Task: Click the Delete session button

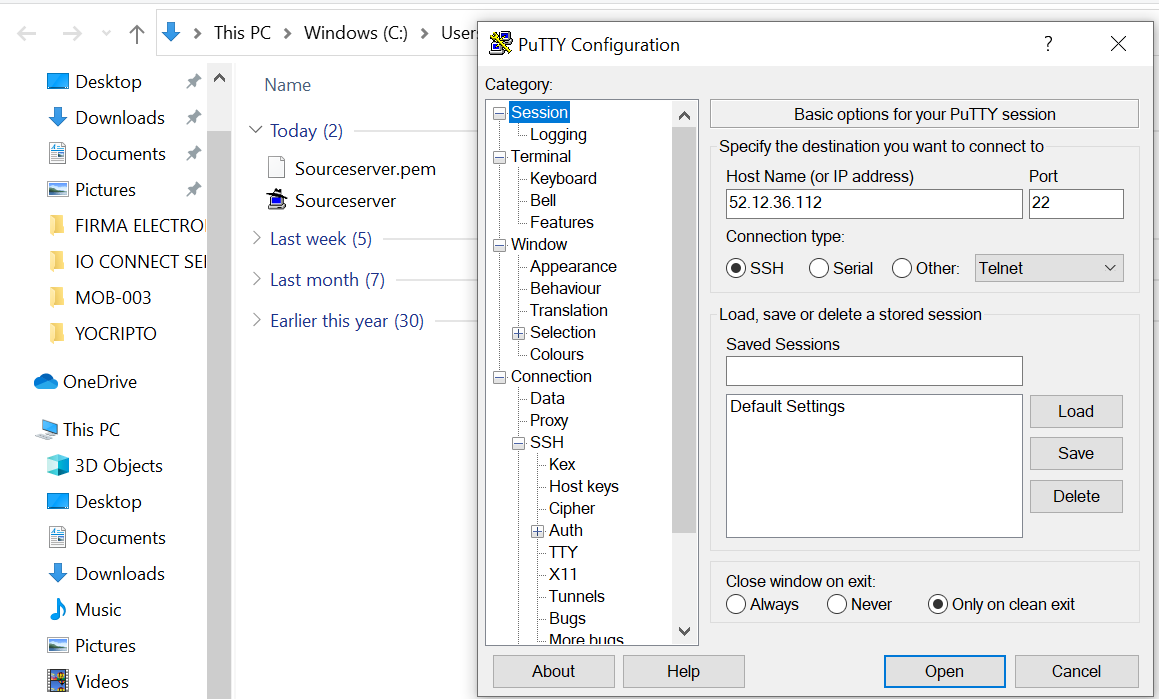Action: [x=1075, y=496]
